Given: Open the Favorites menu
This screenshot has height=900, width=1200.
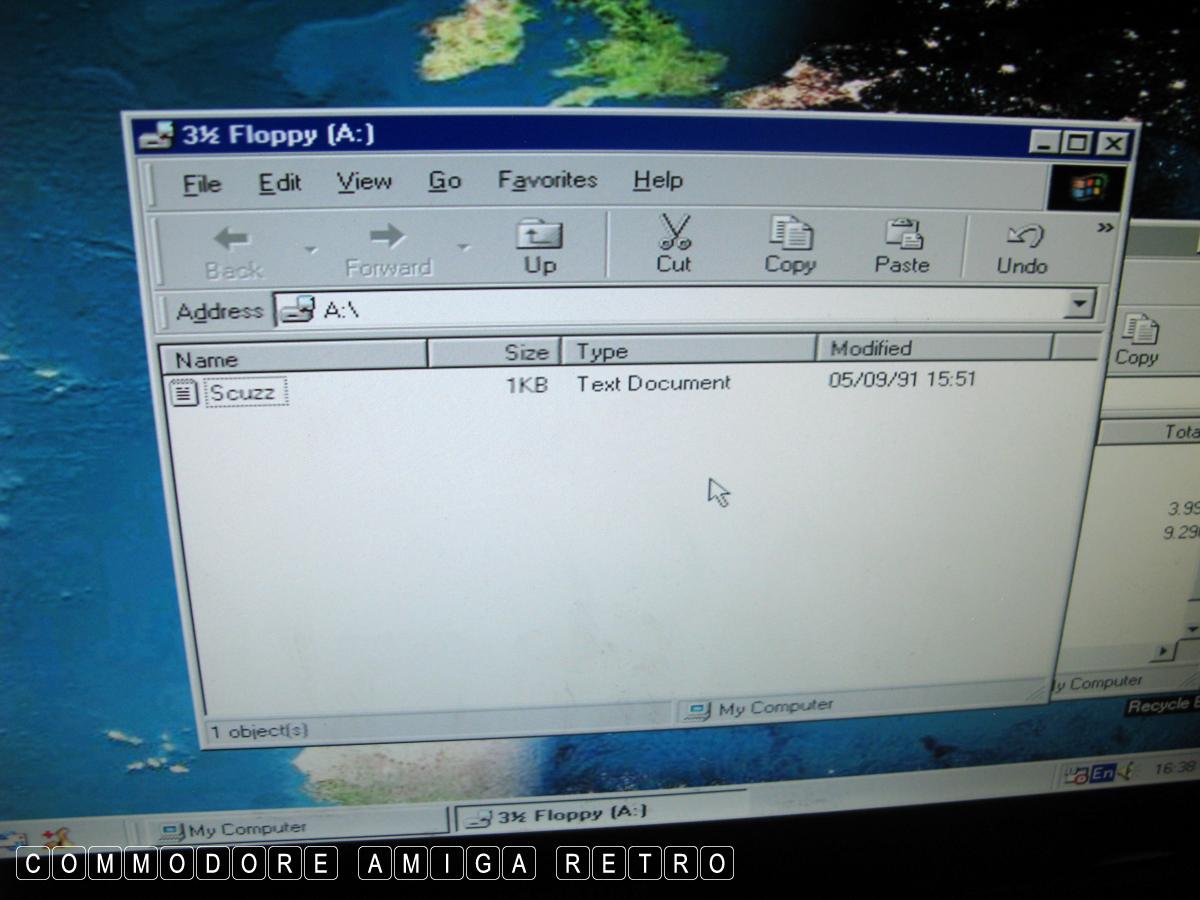Looking at the screenshot, I should [x=547, y=181].
